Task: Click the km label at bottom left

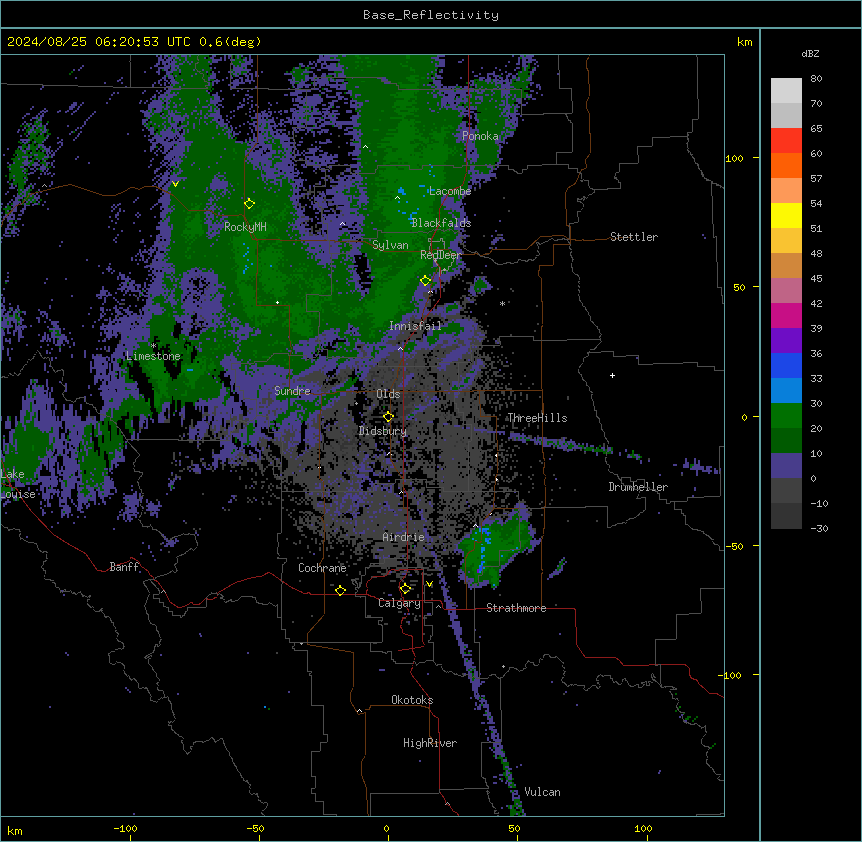Action: [x=15, y=830]
